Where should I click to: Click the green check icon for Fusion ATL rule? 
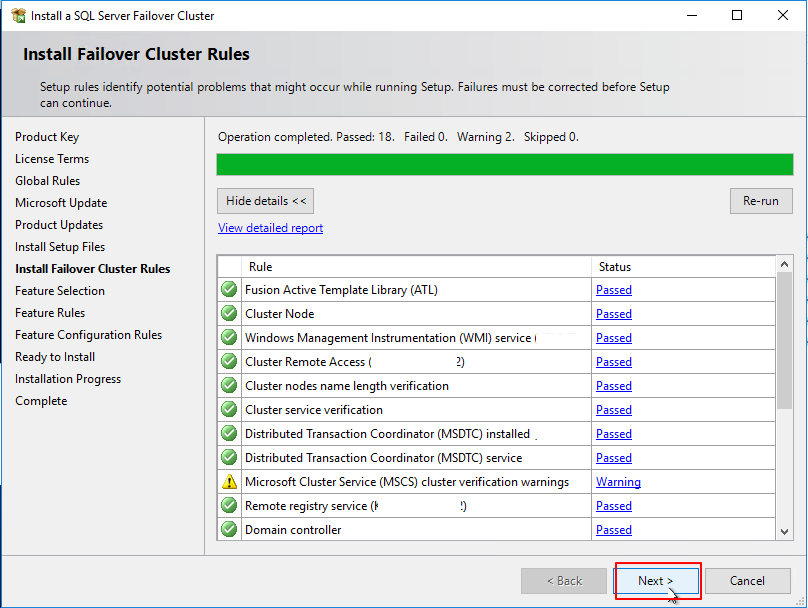229,290
